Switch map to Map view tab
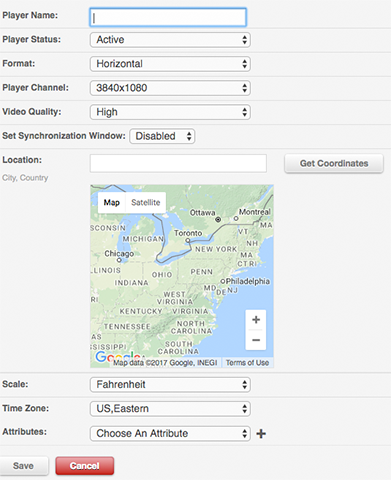The height and width of the screenshot is (480, 391). pyautogui.click(x=112, y=202)
